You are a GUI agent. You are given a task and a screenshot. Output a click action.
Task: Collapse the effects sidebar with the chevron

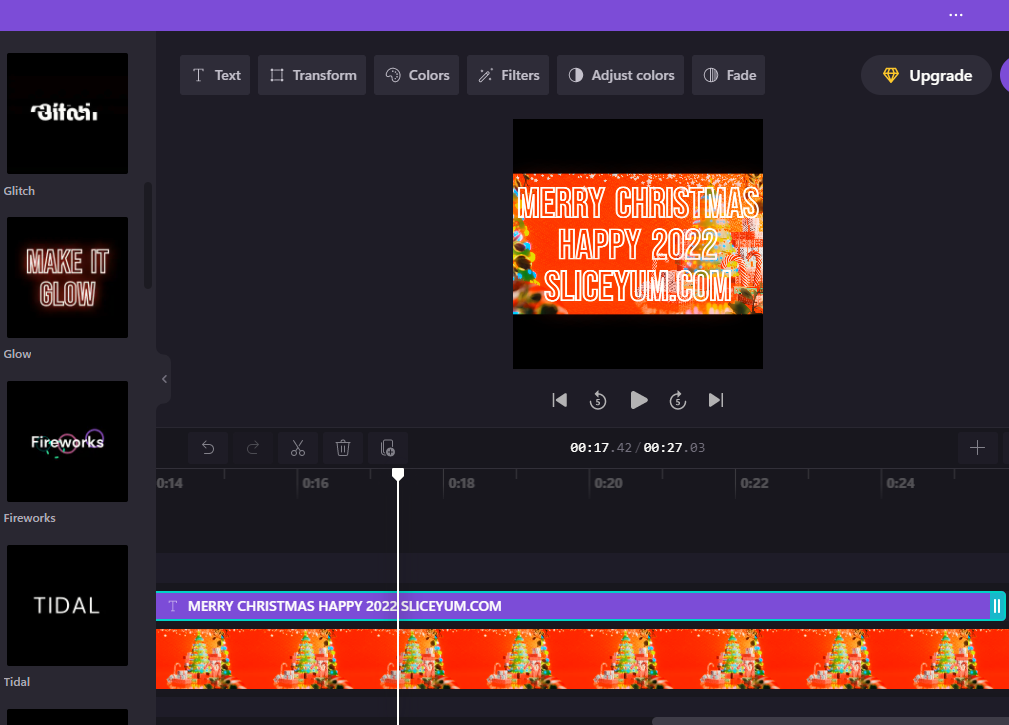tap(164, 378)
